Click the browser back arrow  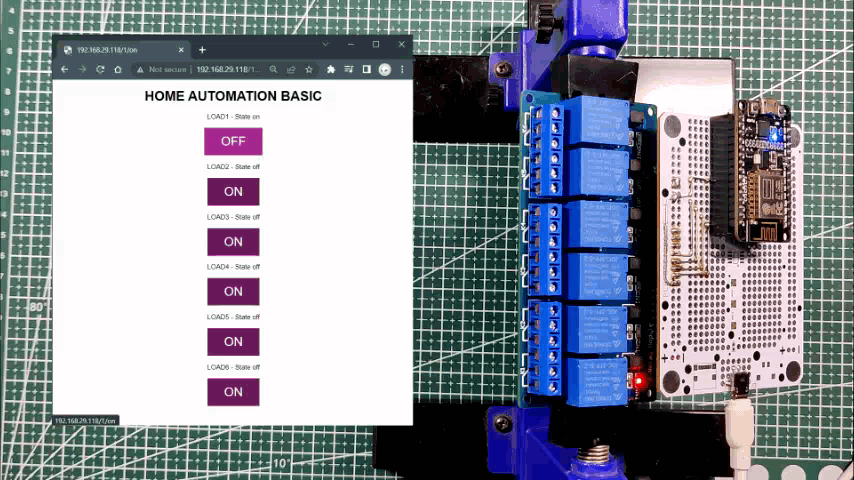click(65, 70)
